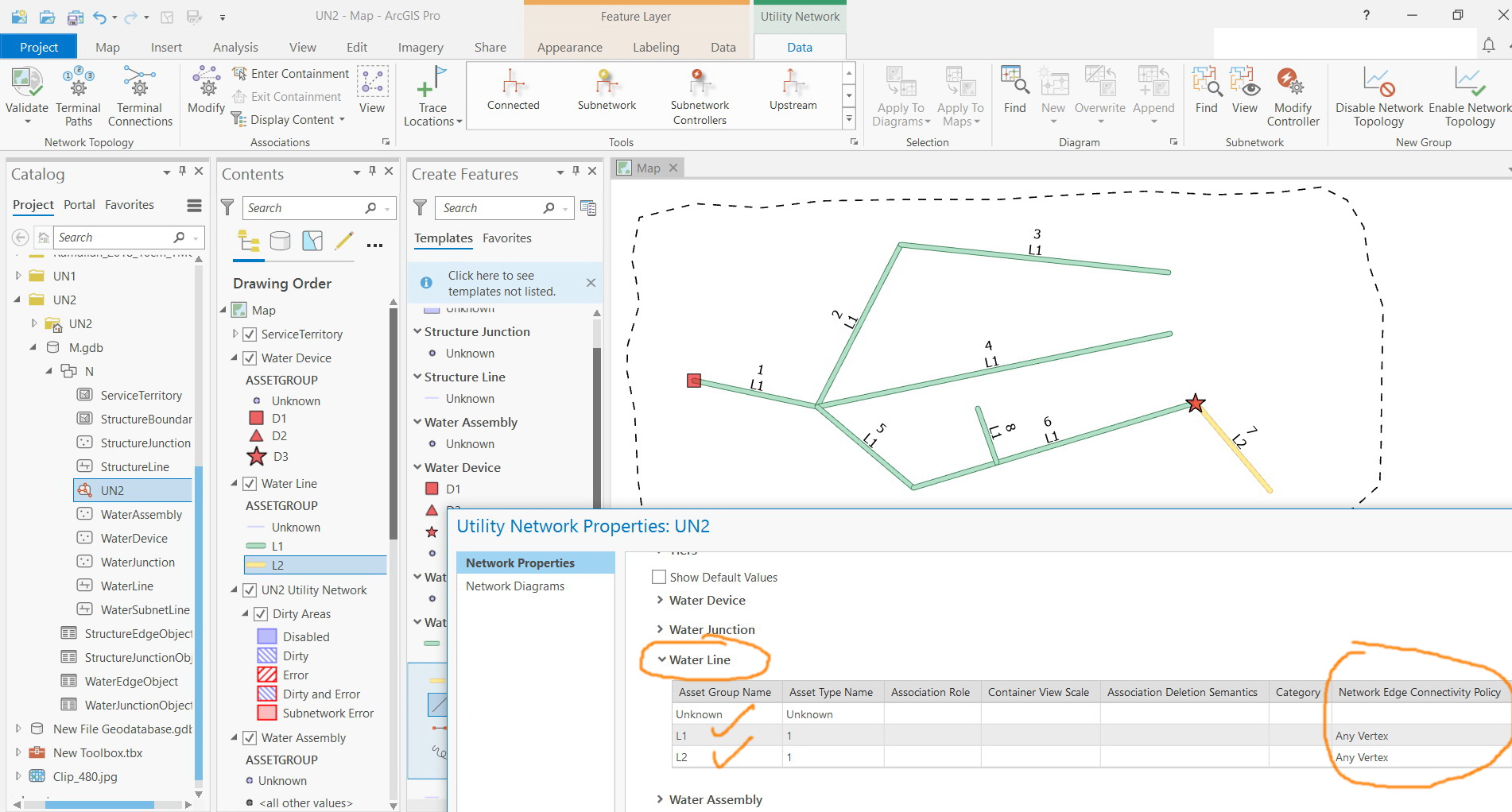Screen dimensions: 1512x812
Task: Switch to the Imagery ribbon tab
Action: pyautogui.click(x=421, y=47)
